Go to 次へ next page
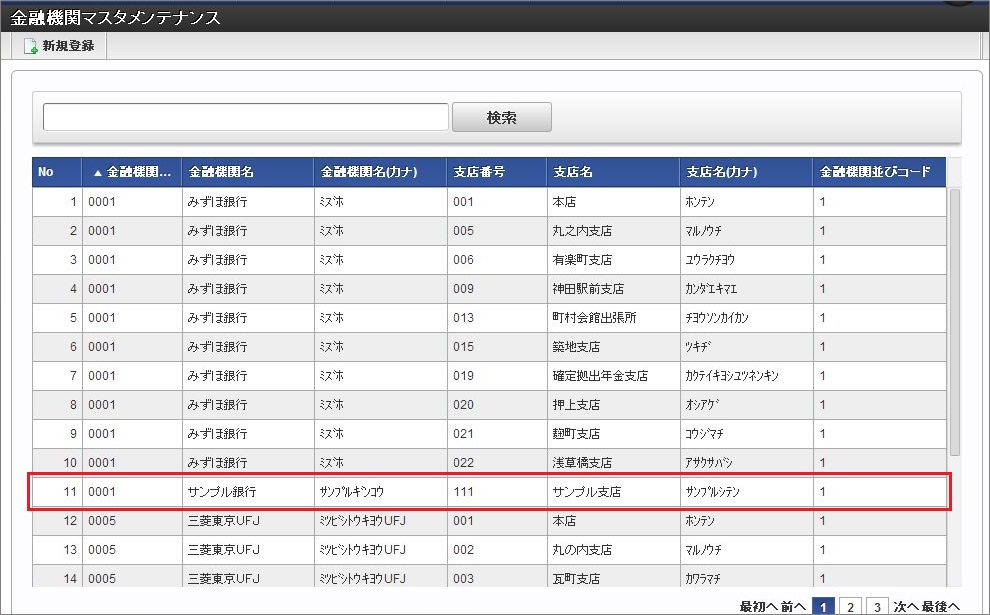Screen dimensions: 990x615 pyautogui.click(x=906, y=607)
